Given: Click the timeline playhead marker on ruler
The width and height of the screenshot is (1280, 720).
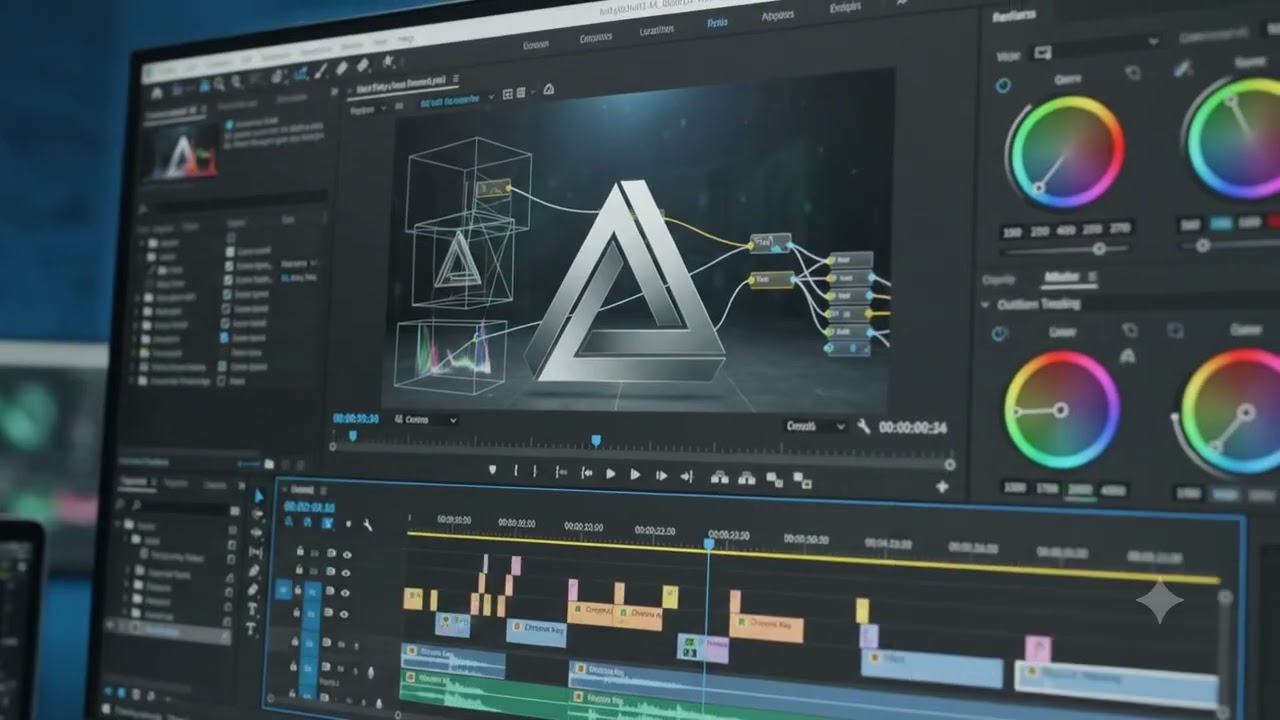Looking at the screenshot, I should pyautogui.click(x=709, y=543).
